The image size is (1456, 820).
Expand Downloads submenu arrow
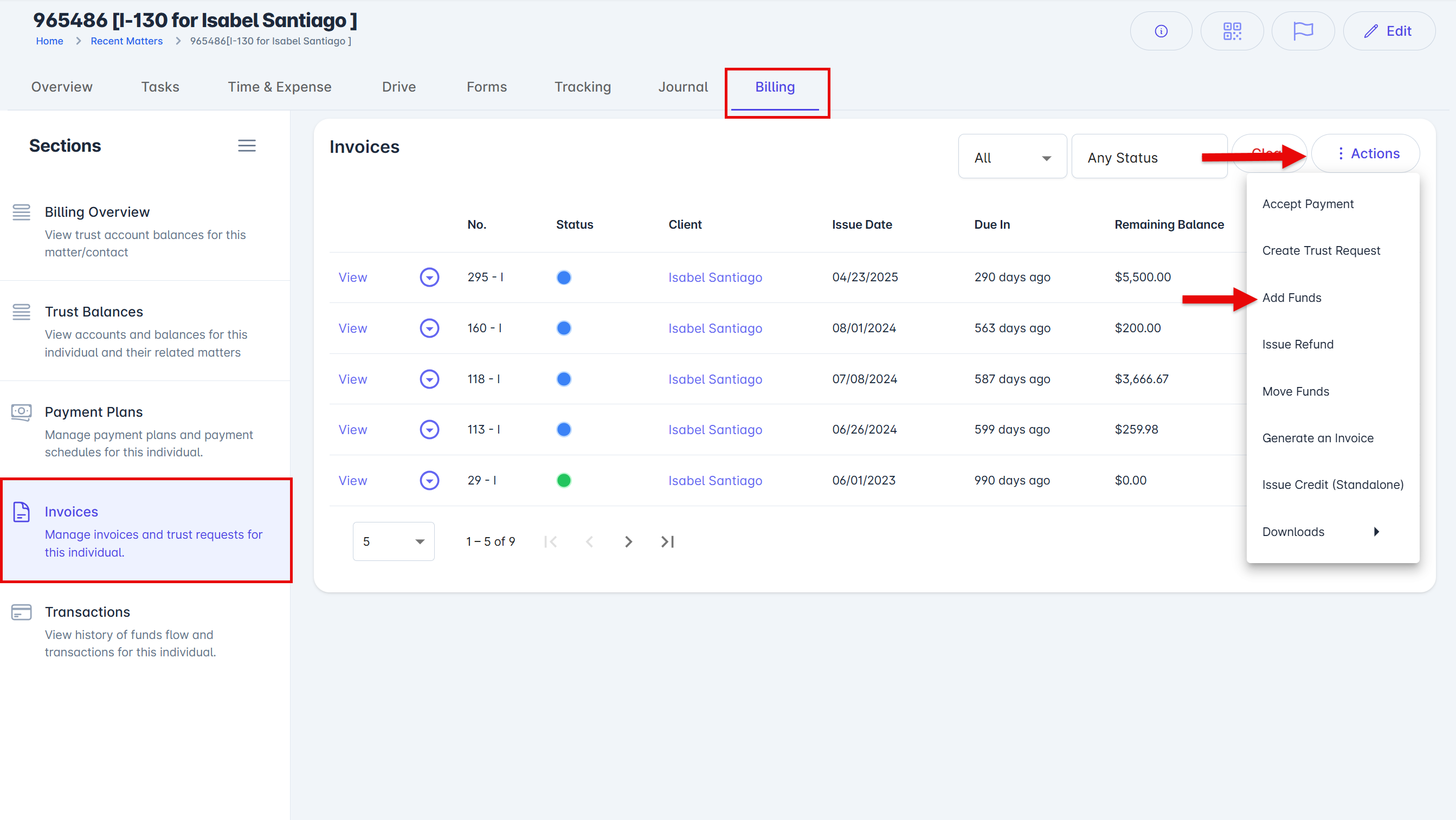pyautogui.click(x=1376, y=532)
